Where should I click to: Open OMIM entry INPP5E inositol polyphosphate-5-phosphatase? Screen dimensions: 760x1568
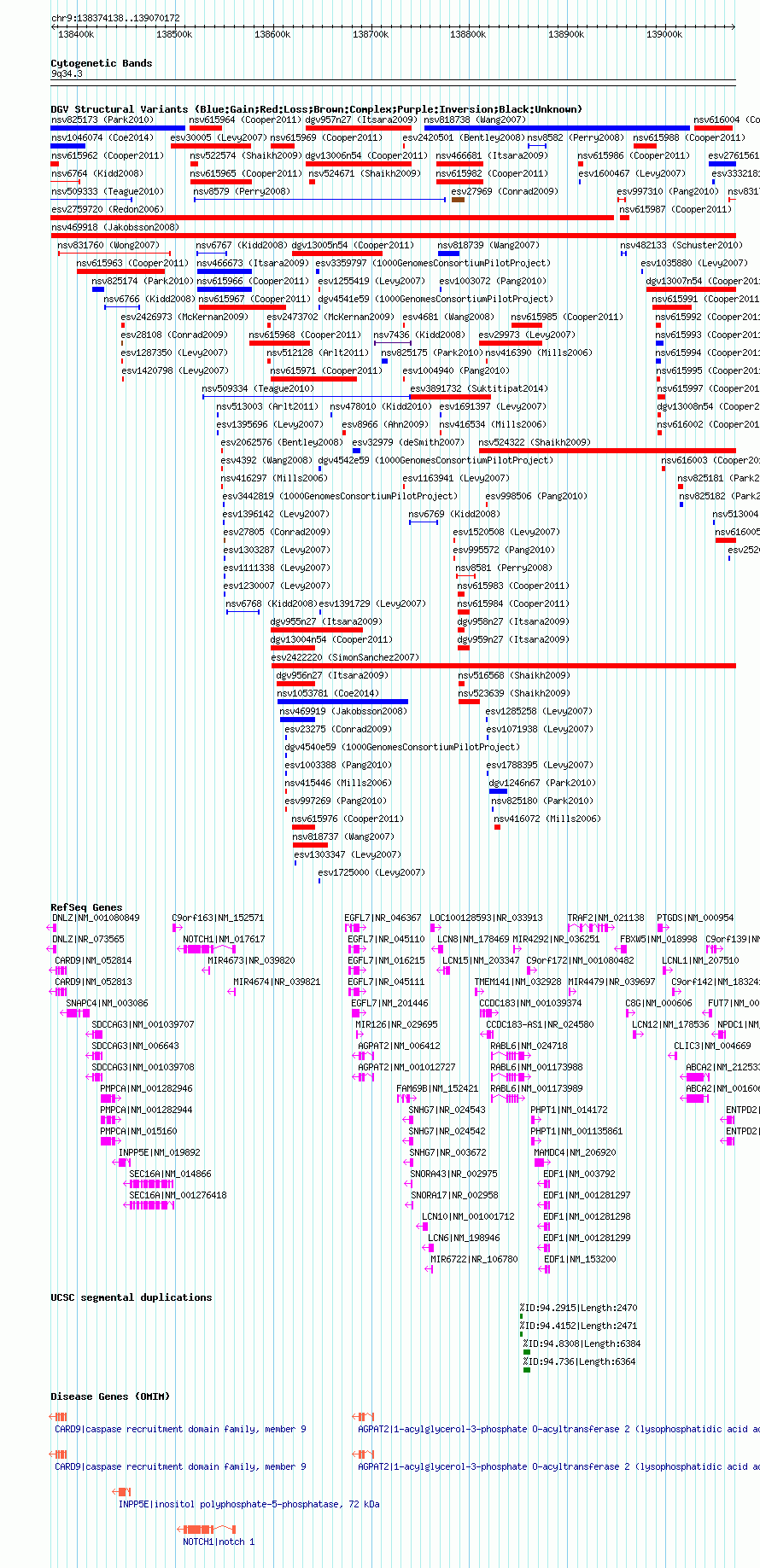(x=248, y=1504)
